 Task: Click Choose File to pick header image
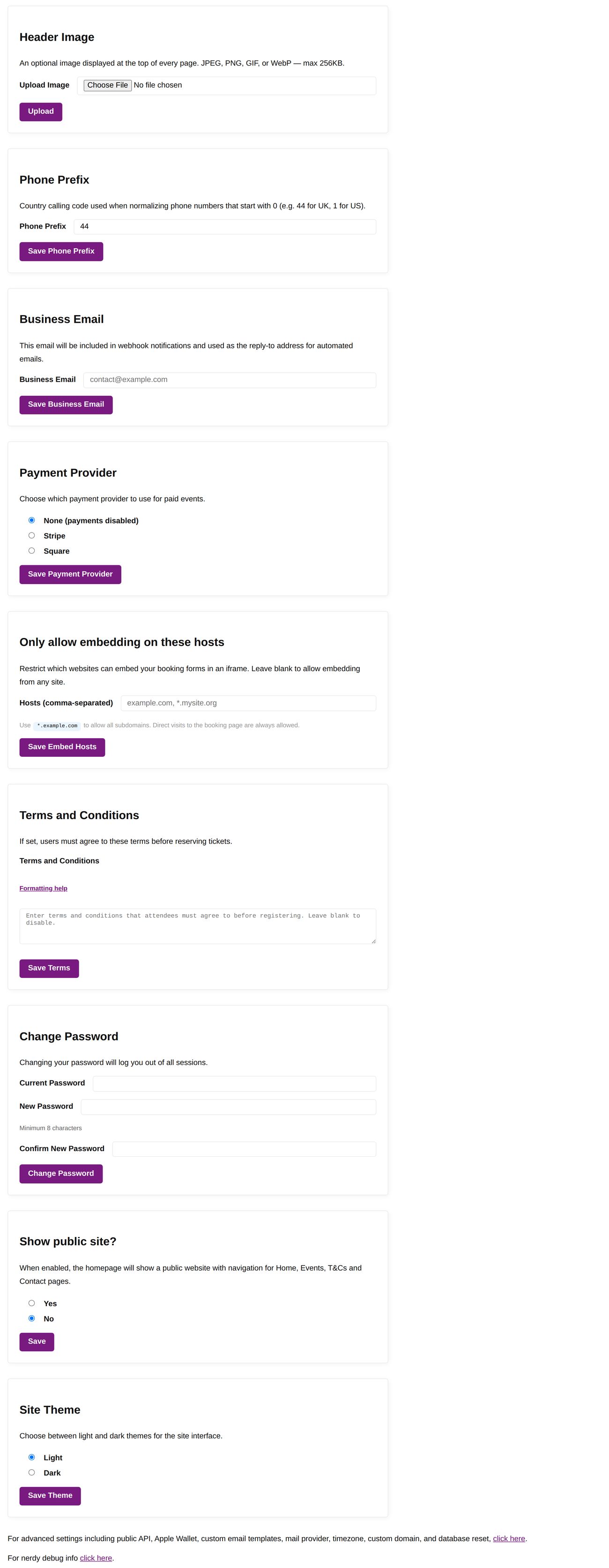(x=107, y=85)
